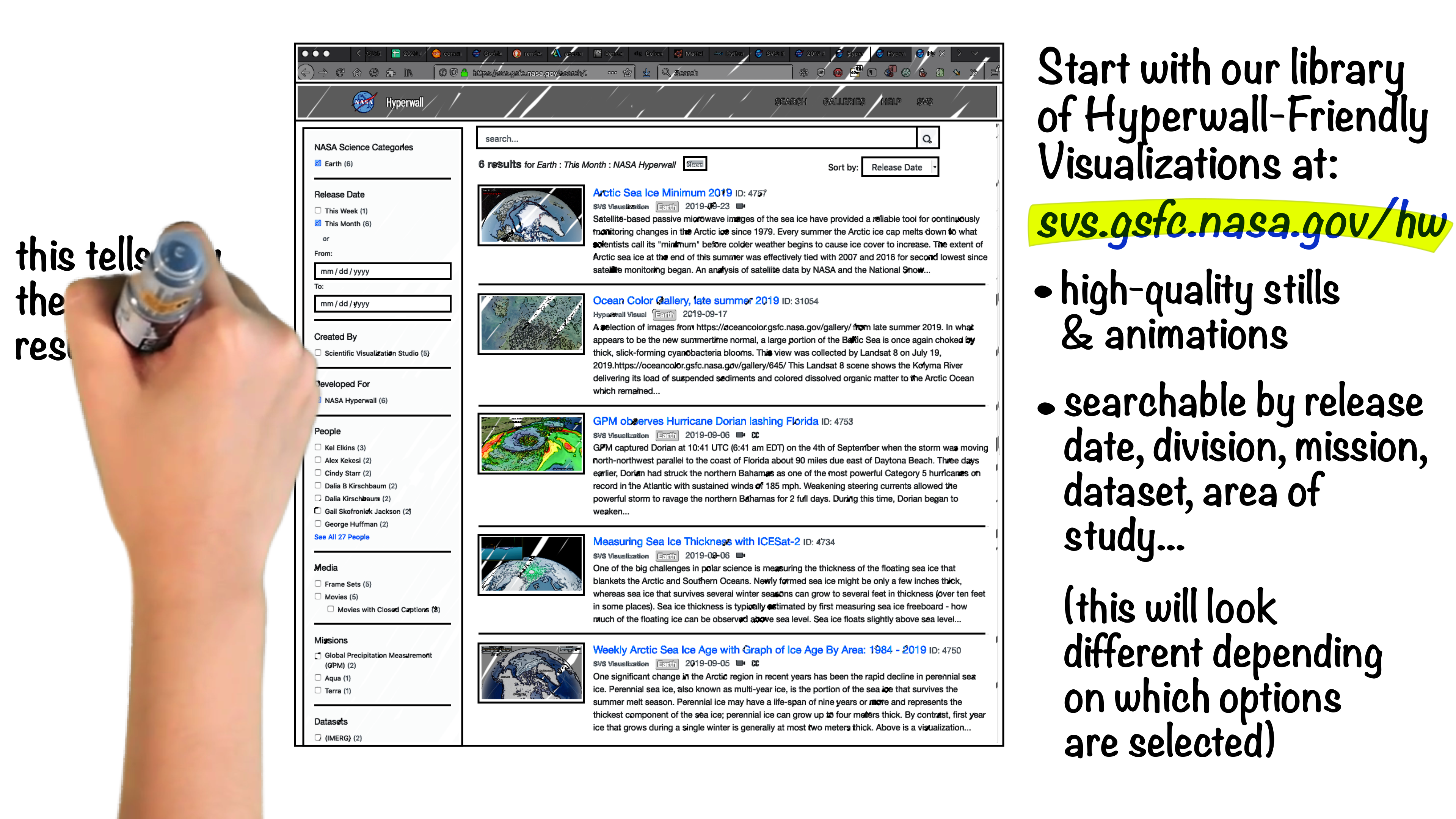
Task: Click the browser forward arrow button
Action: click(x=323, y=72)
